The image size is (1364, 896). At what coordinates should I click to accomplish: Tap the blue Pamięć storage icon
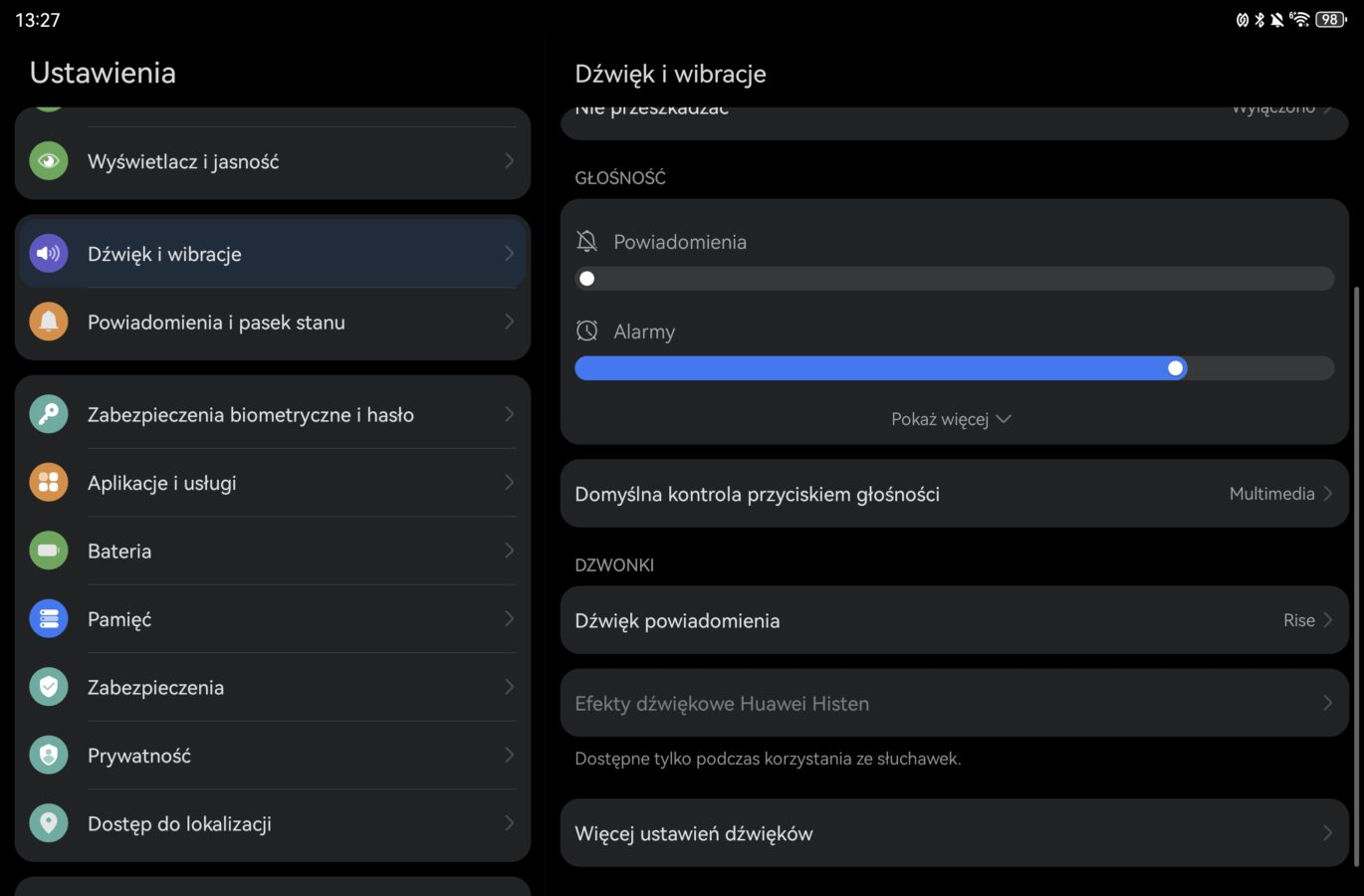coord(49,619)
